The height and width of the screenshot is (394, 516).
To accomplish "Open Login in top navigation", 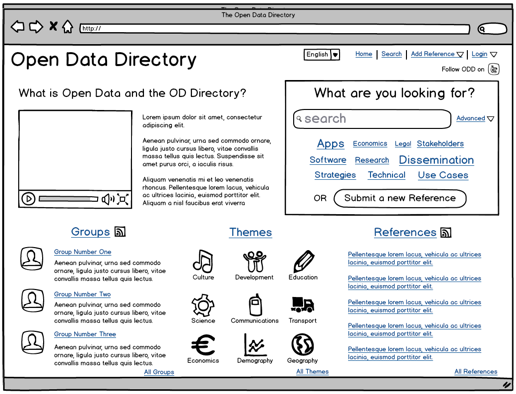I will [479, 54].
